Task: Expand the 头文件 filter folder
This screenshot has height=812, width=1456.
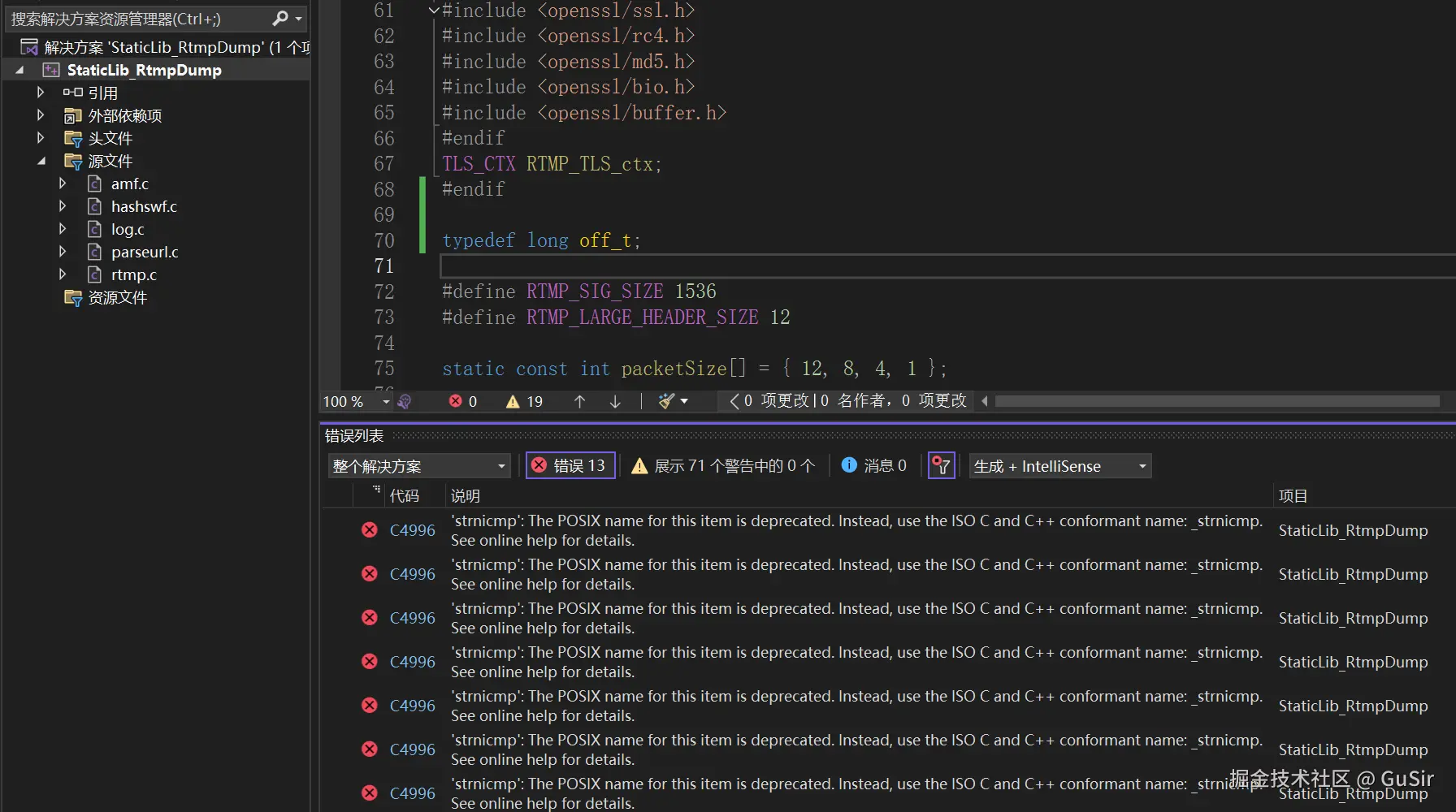Action: (41, 138)
